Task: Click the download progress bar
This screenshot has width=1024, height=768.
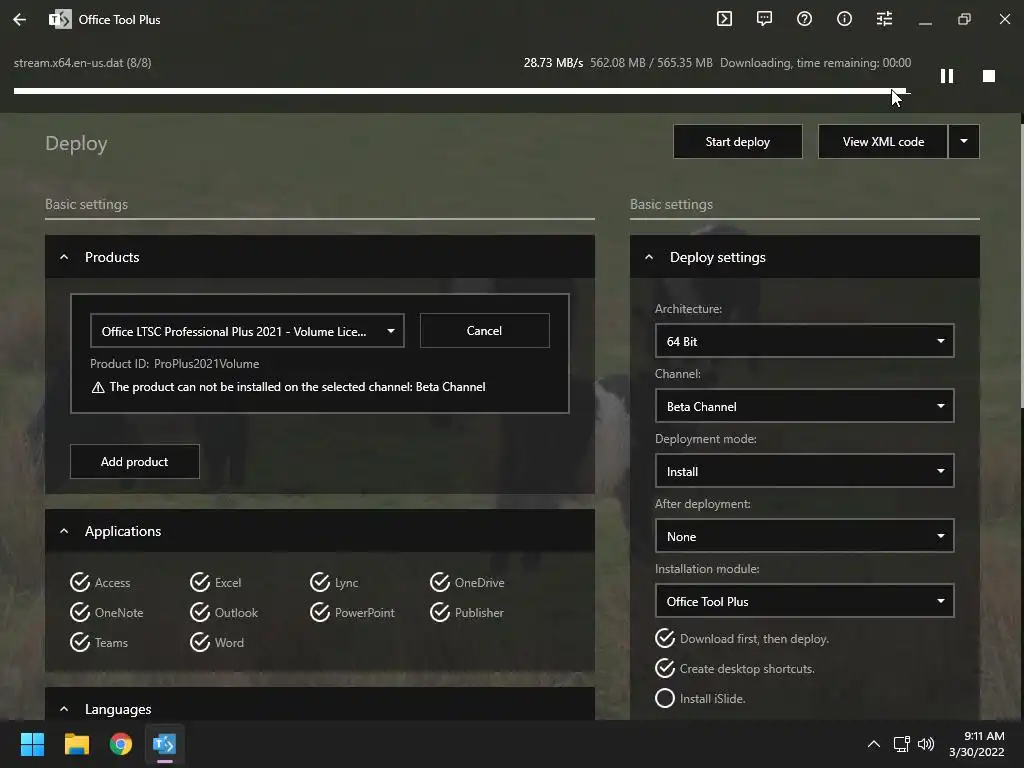Action: pos(462,91)
